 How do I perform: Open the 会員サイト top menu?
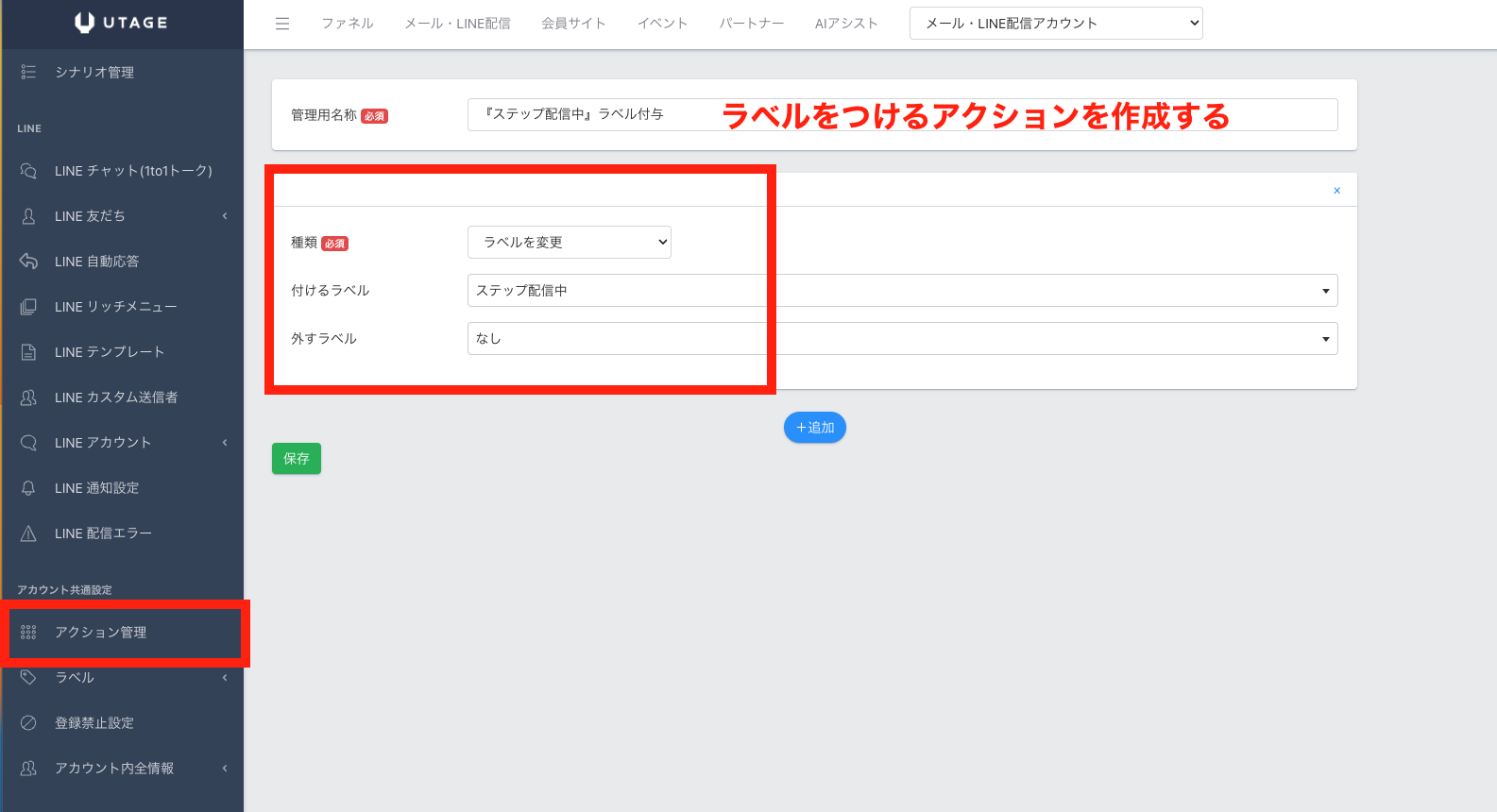pos(572,24)
